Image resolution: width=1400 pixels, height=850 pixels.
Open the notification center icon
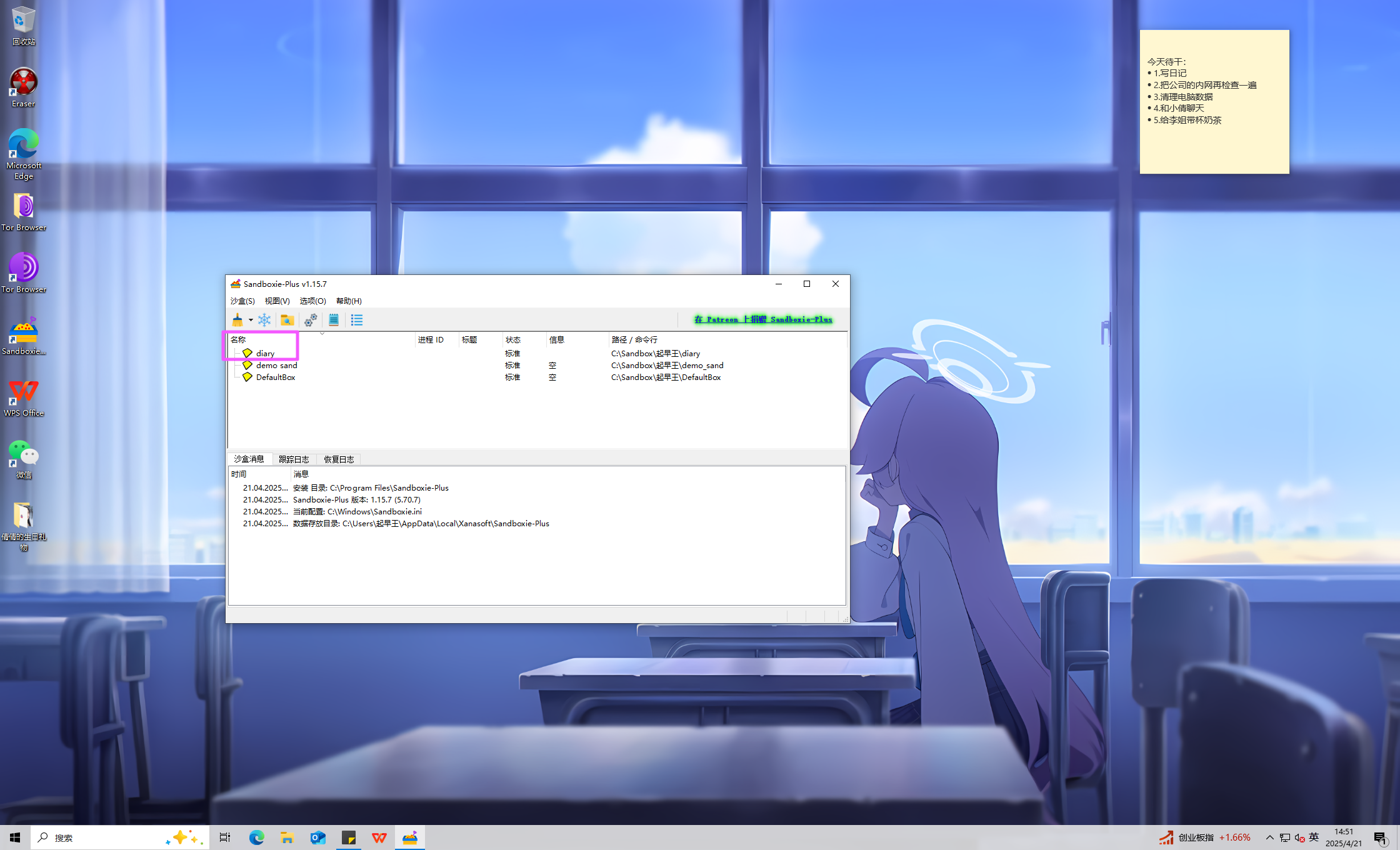[x=1381, y=838]
